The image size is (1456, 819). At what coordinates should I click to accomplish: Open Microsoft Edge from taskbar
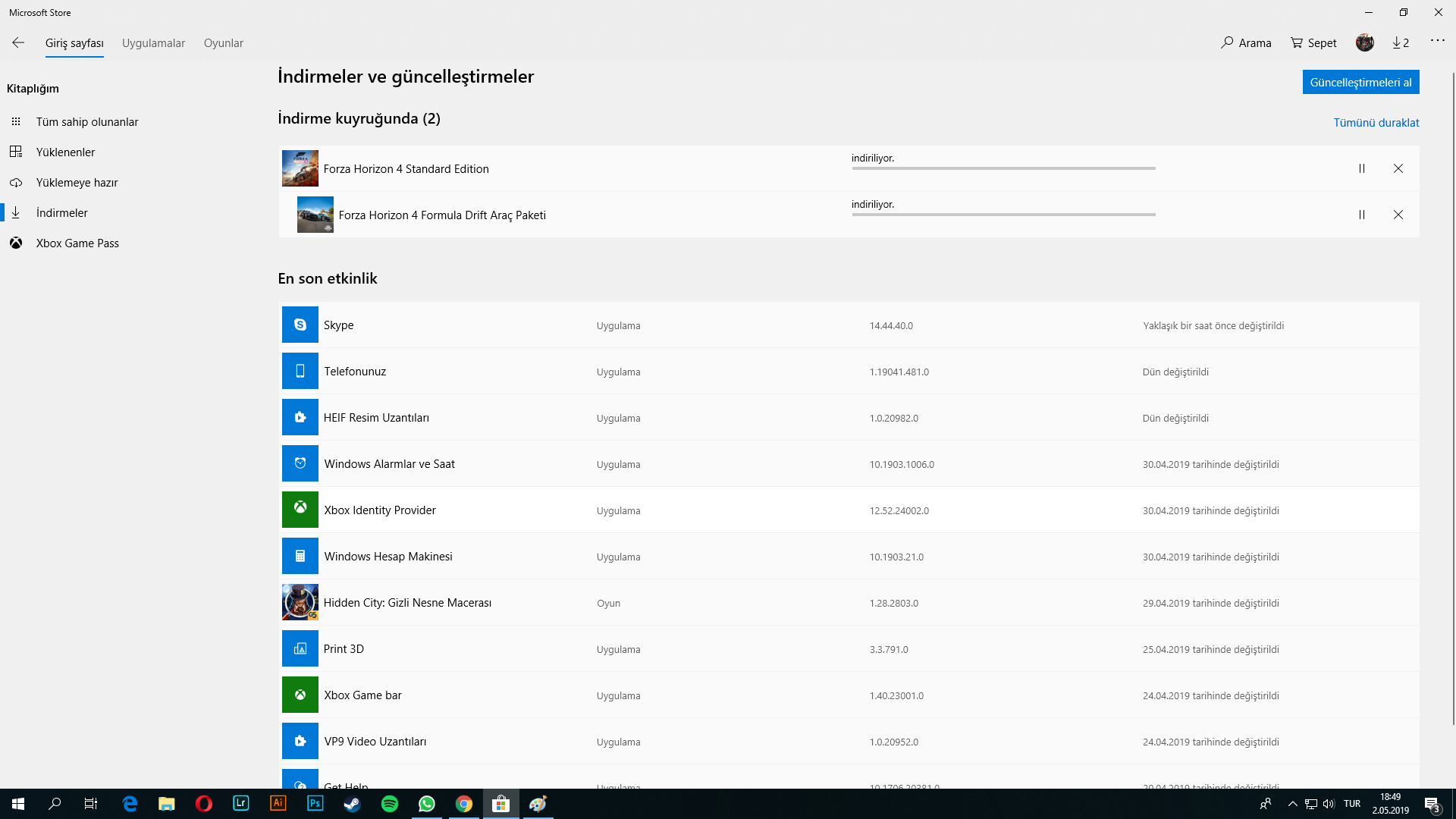[130, 804]
